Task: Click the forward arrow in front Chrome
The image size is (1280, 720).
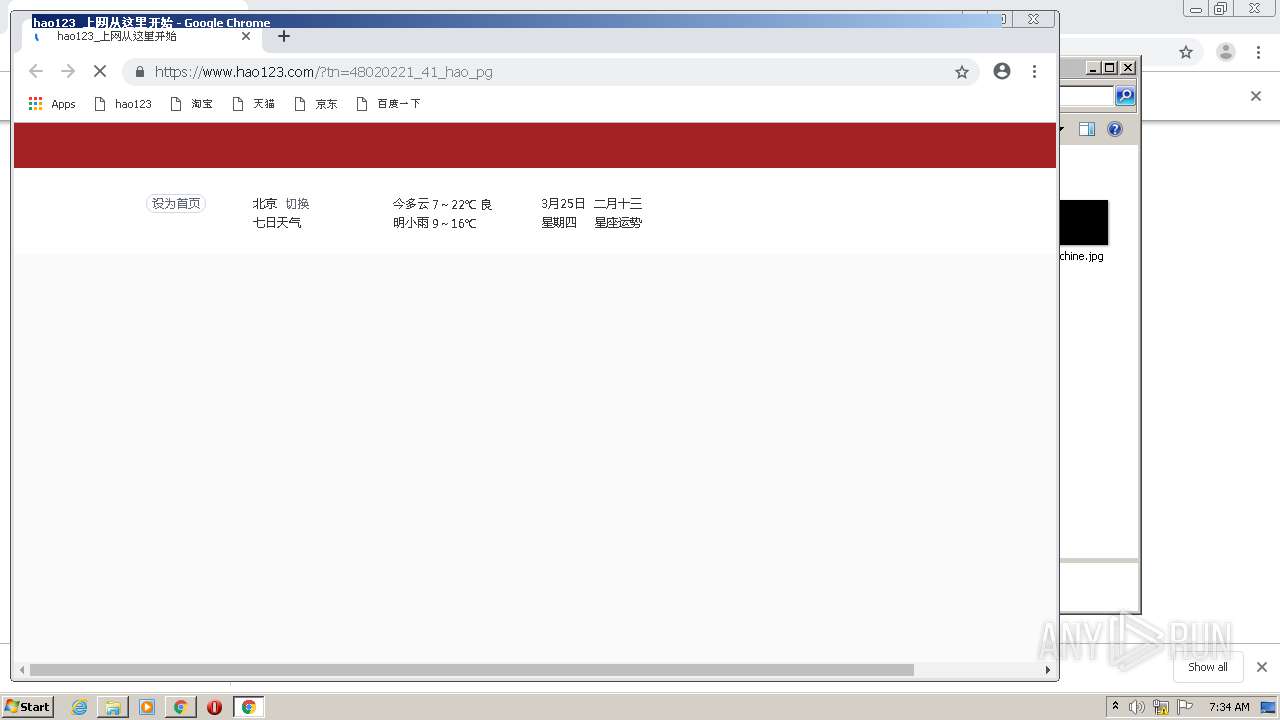Action: pos(68,71)
